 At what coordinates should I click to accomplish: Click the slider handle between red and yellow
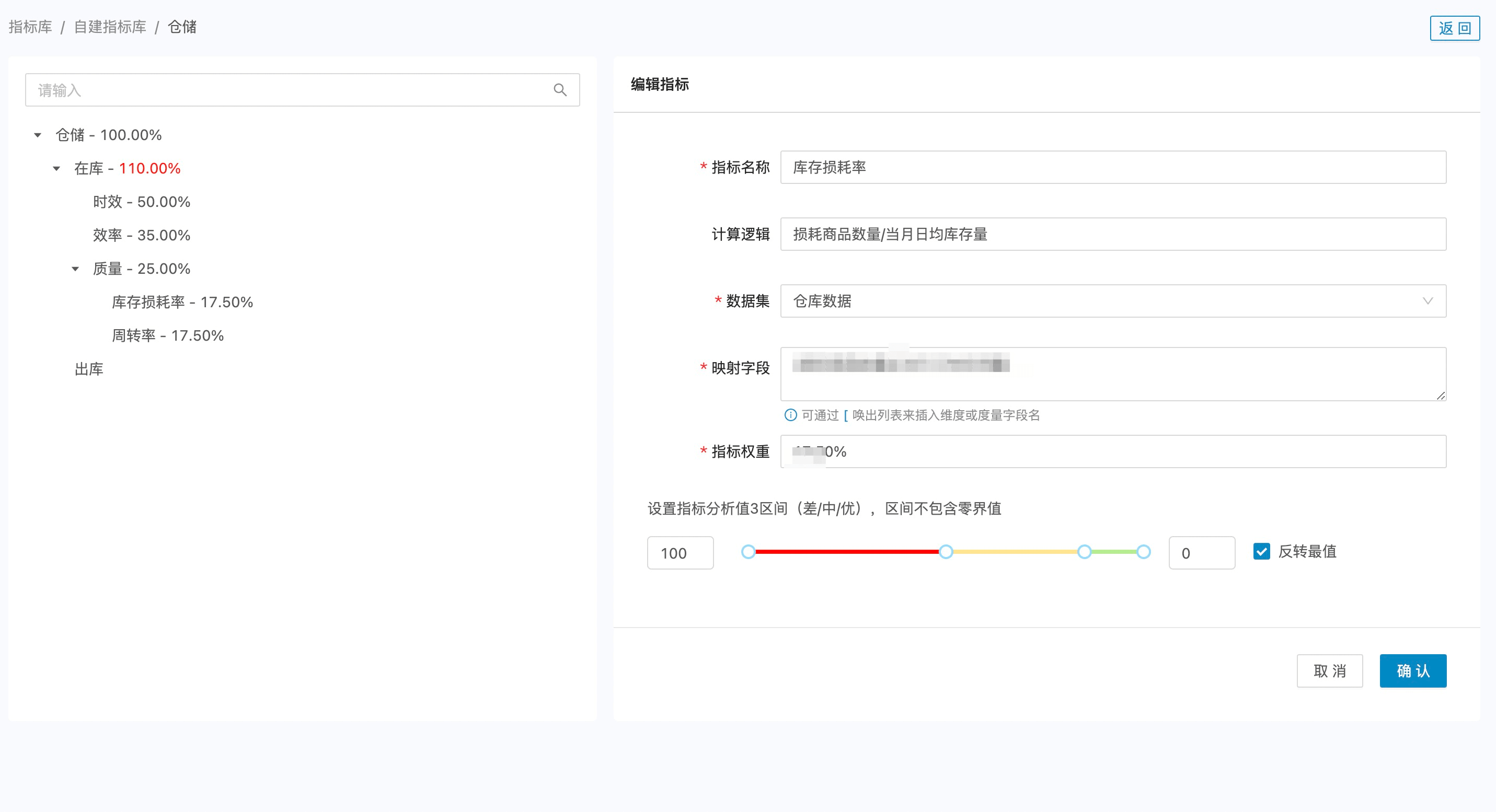[x=946, y=552]
